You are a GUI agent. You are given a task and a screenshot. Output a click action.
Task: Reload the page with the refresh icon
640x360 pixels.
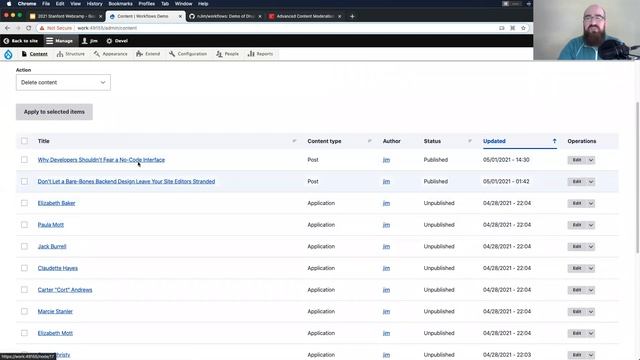click(28, 28)
